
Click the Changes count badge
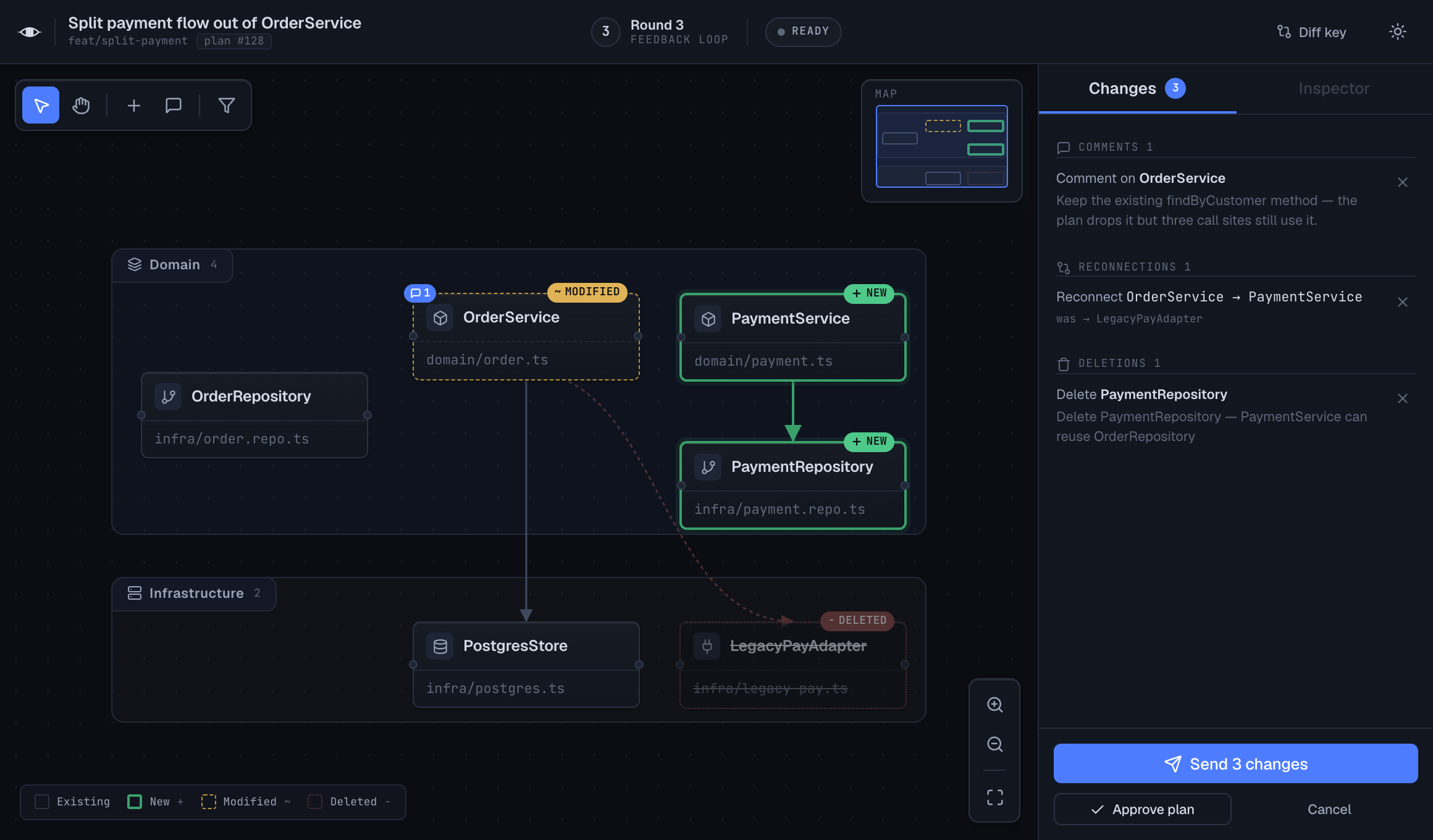click(1175, 88)
